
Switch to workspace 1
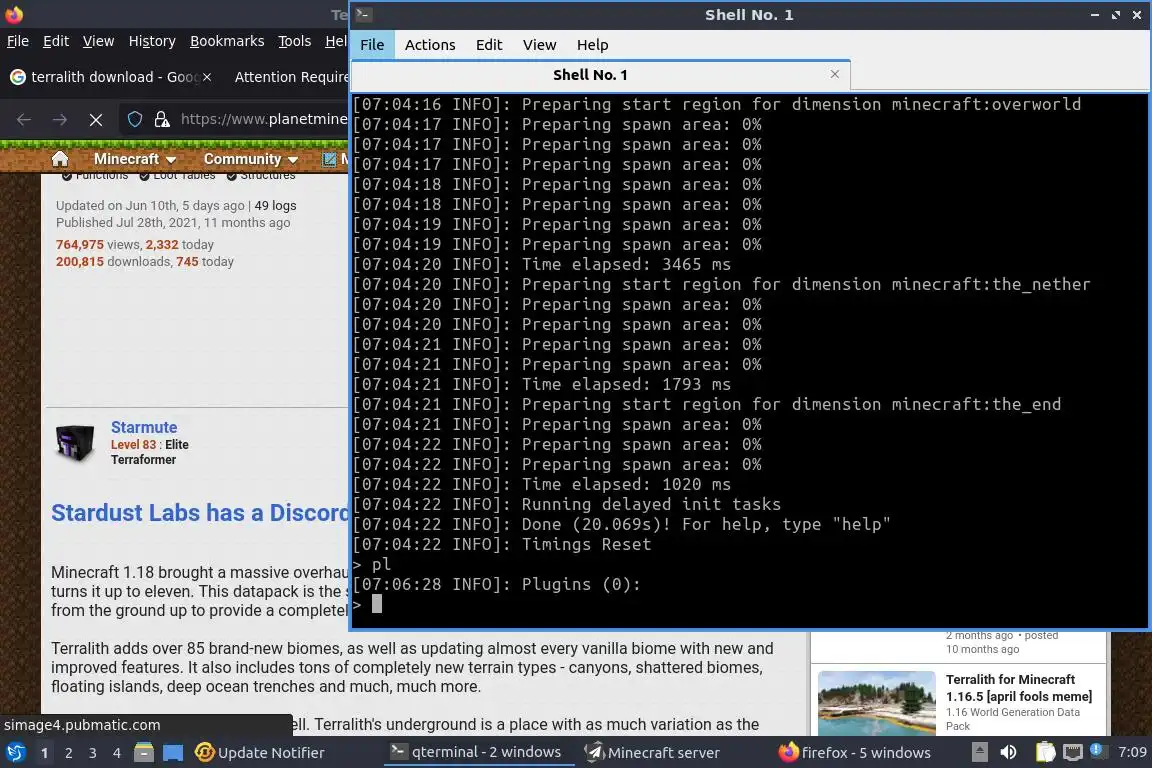[x=45, y=753]
